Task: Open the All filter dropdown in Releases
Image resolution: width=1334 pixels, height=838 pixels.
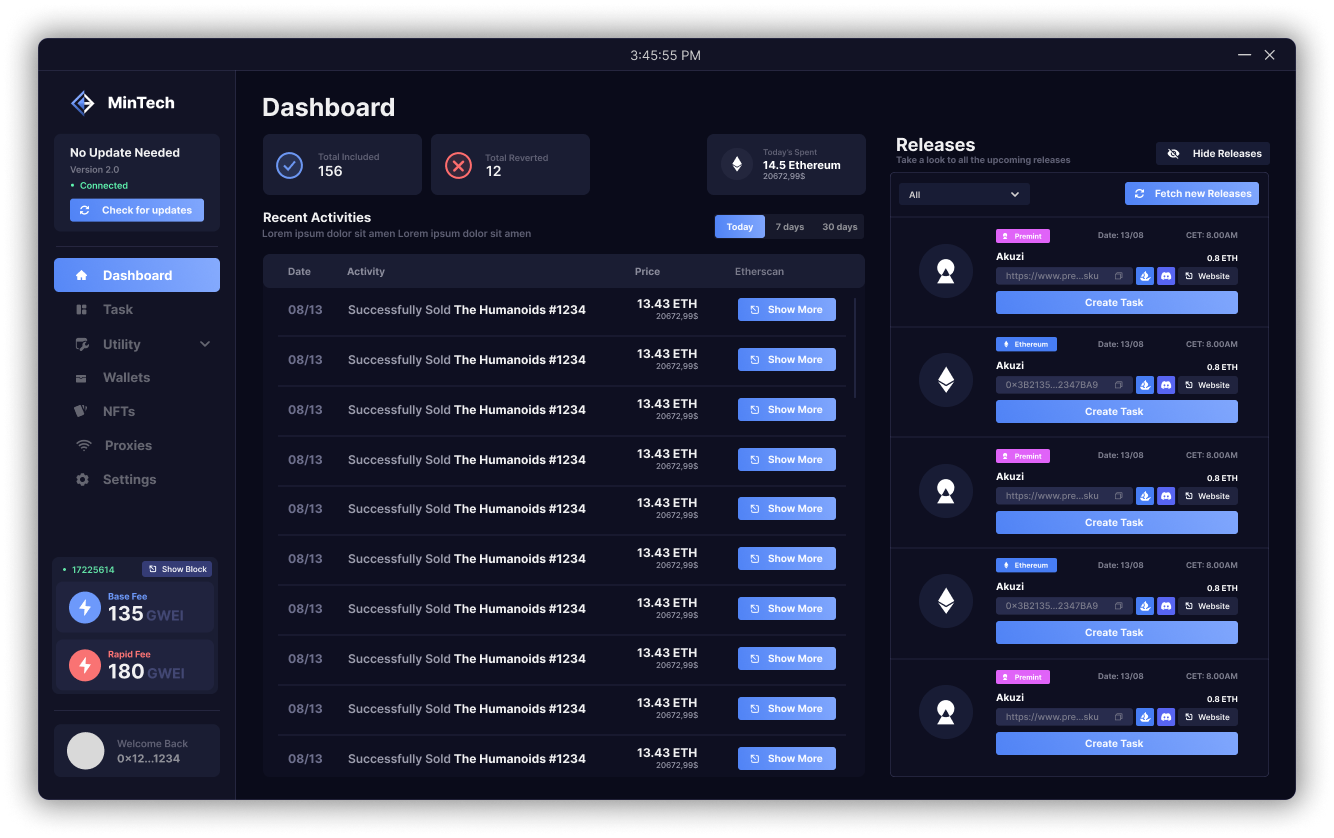Action: click(x=964, y=195)
